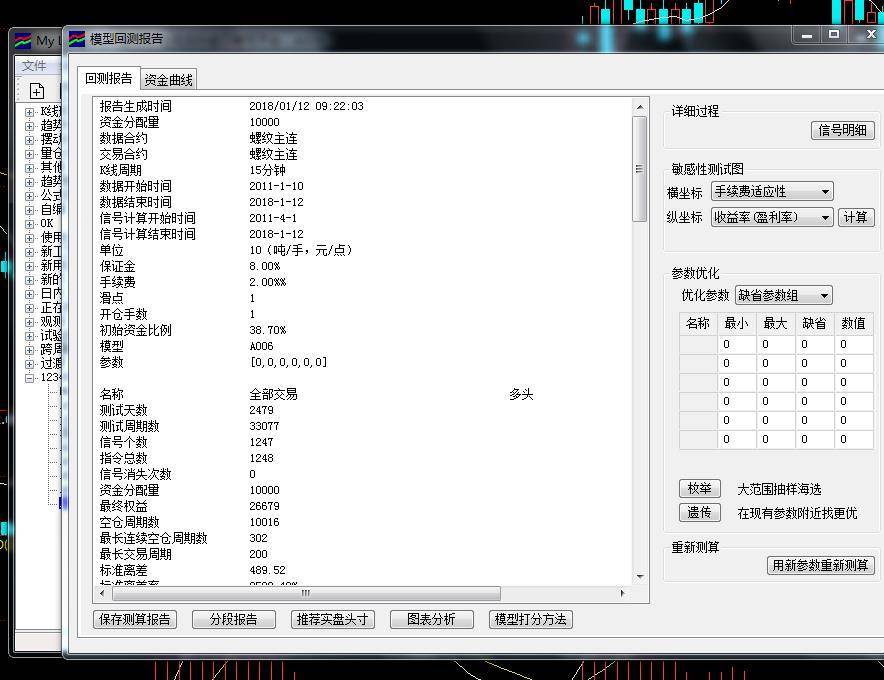
Task: Expand the 观测 tree node
Action: tap(29, 323)
